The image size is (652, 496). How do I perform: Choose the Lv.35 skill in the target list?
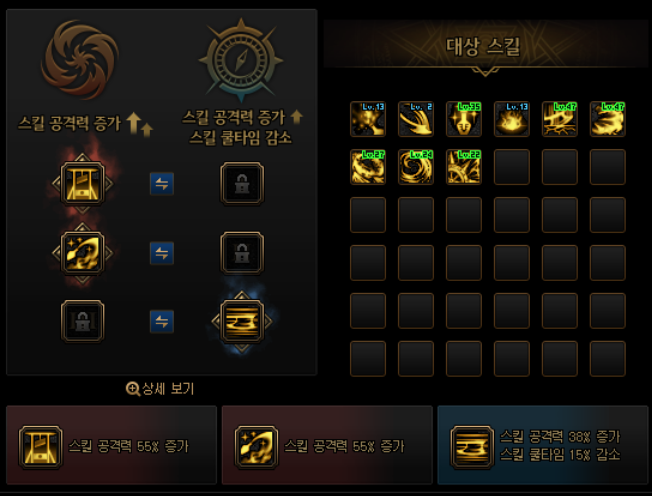(464, 119)
